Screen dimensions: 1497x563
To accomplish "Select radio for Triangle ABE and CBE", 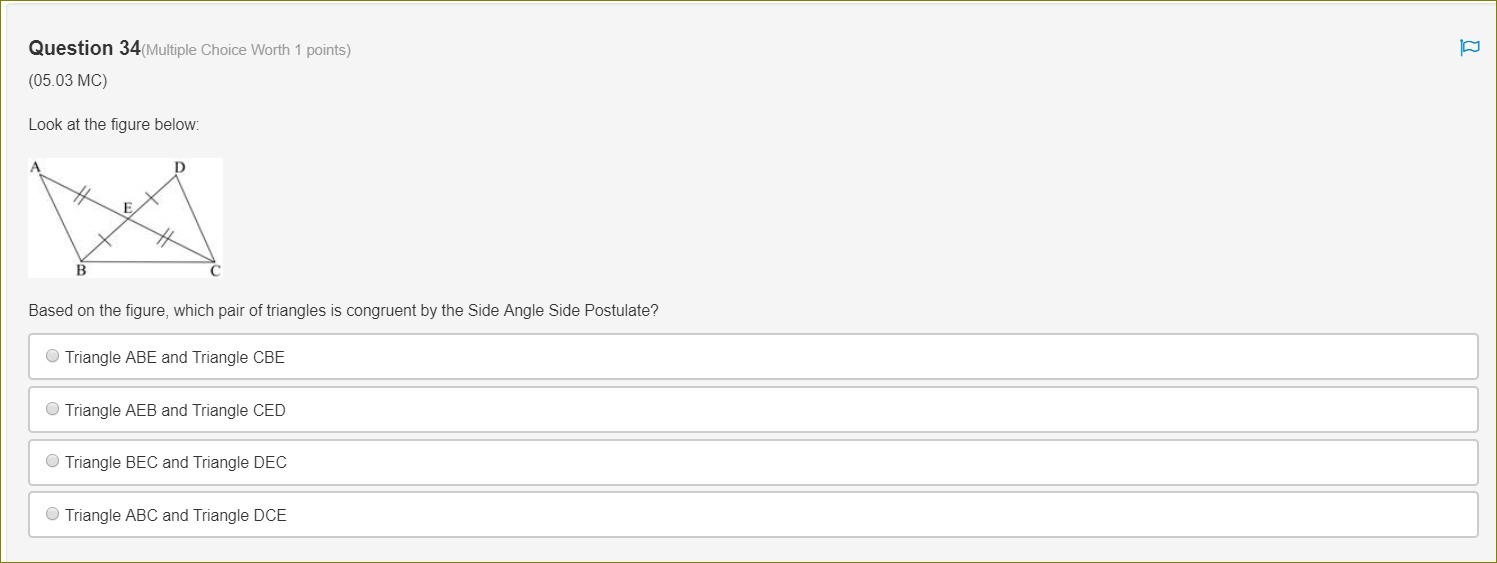I will [53, 356].
